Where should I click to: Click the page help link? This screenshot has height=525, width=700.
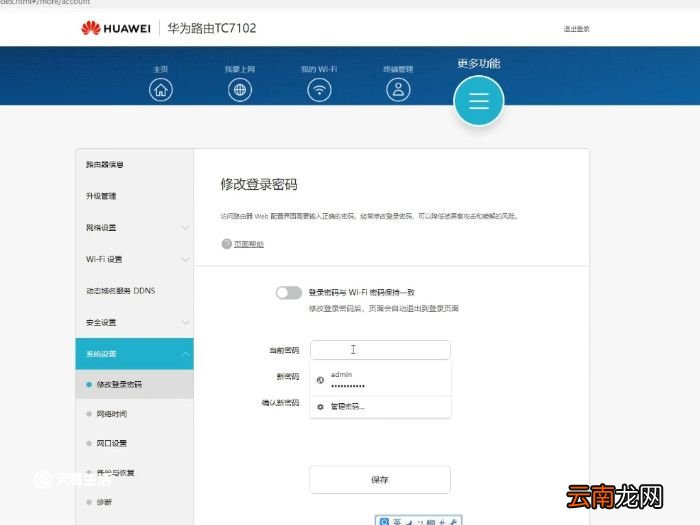coord(249,244)
